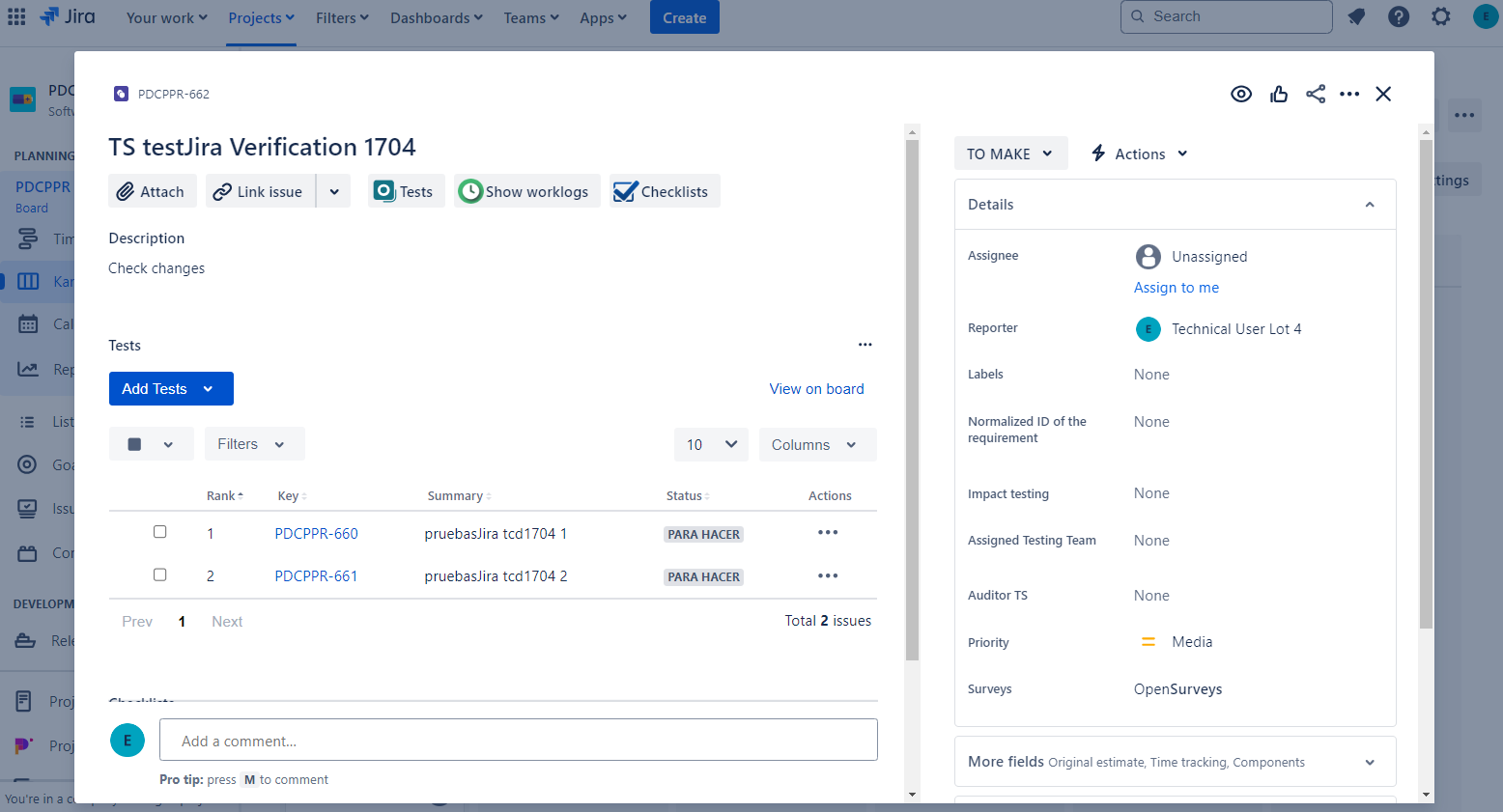Open the Tests panel three-dot menu
The height and width of the screenshot is (812, 1503).
pyautogui.click(x=865, y=345)
